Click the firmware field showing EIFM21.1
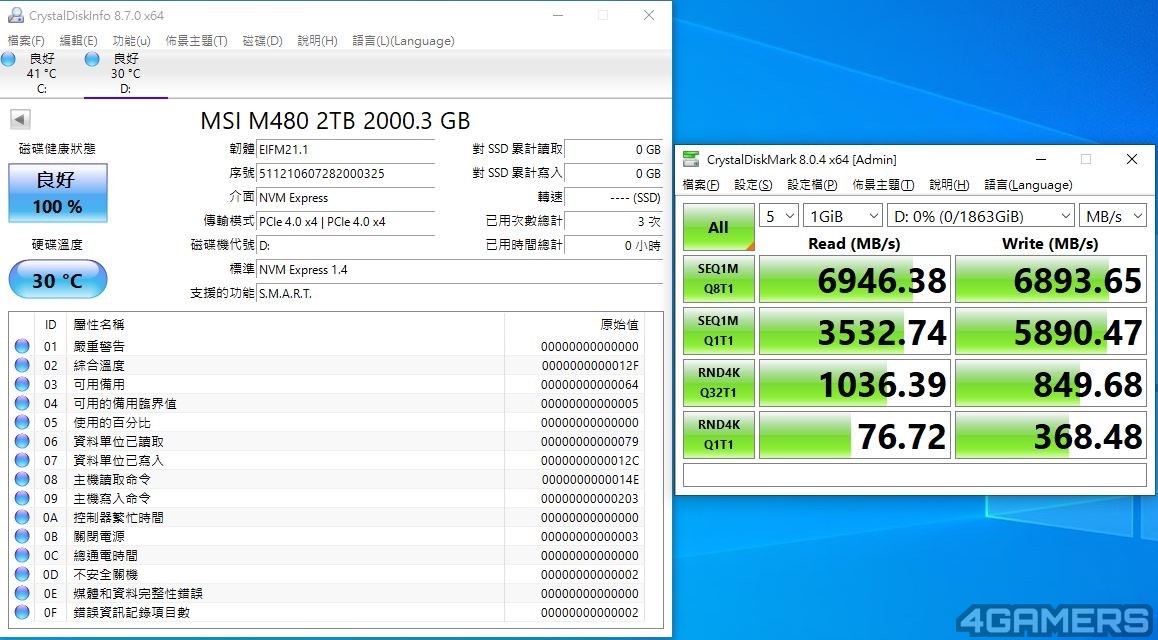This screenshot has height=640, width=1158. (345, 149)
